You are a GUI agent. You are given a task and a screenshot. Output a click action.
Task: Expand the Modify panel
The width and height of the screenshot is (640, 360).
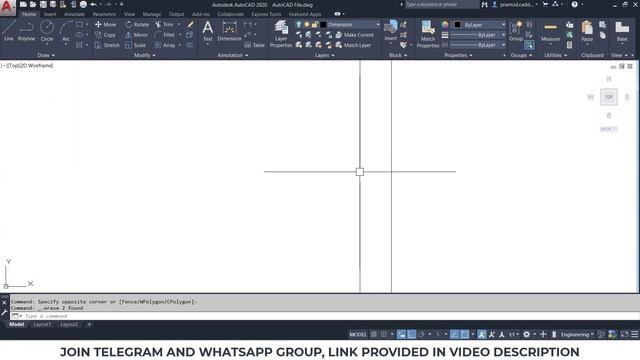[145, 55]
